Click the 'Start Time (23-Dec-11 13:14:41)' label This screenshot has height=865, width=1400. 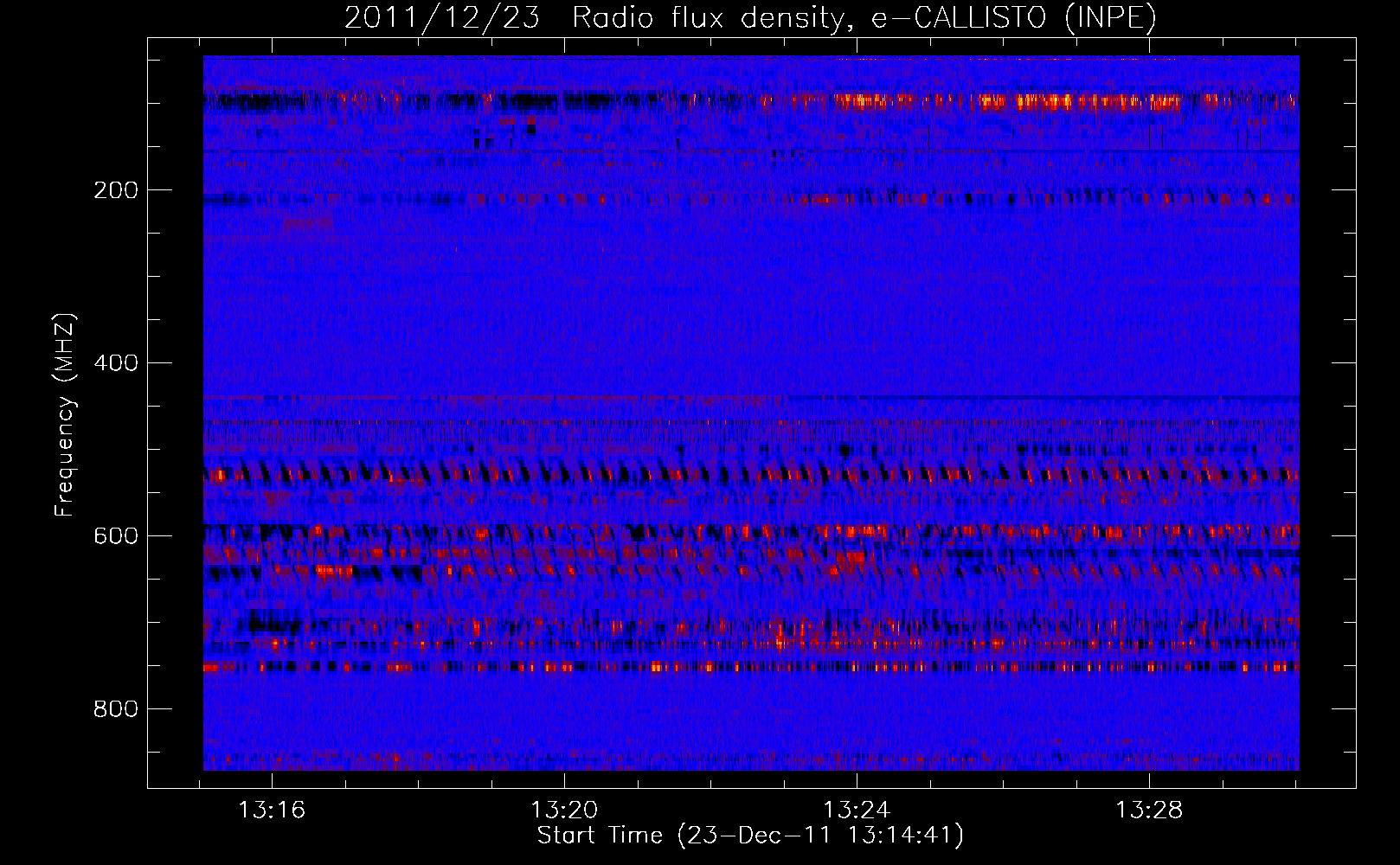tap(750, 836)
